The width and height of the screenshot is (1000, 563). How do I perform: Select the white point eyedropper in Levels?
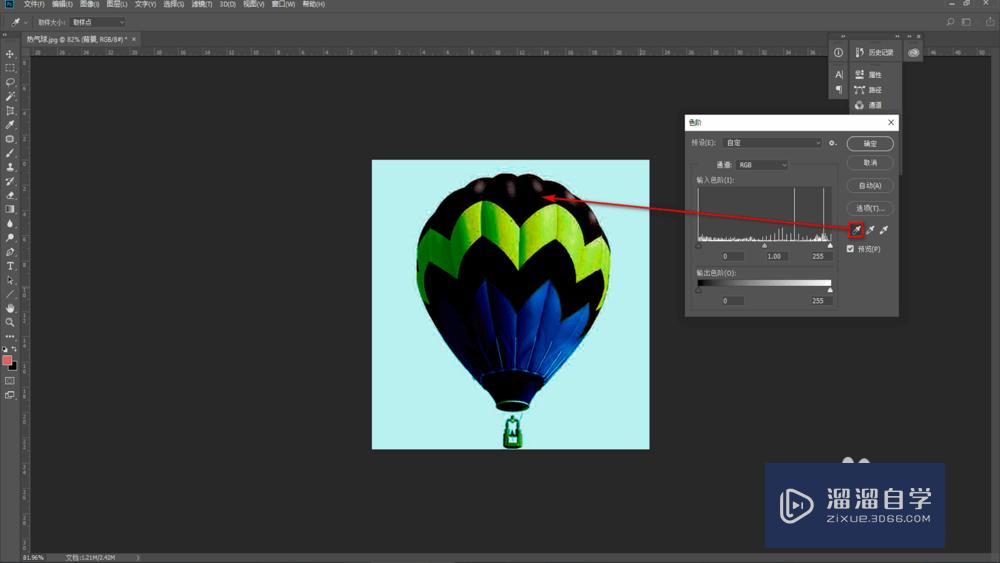884,231
